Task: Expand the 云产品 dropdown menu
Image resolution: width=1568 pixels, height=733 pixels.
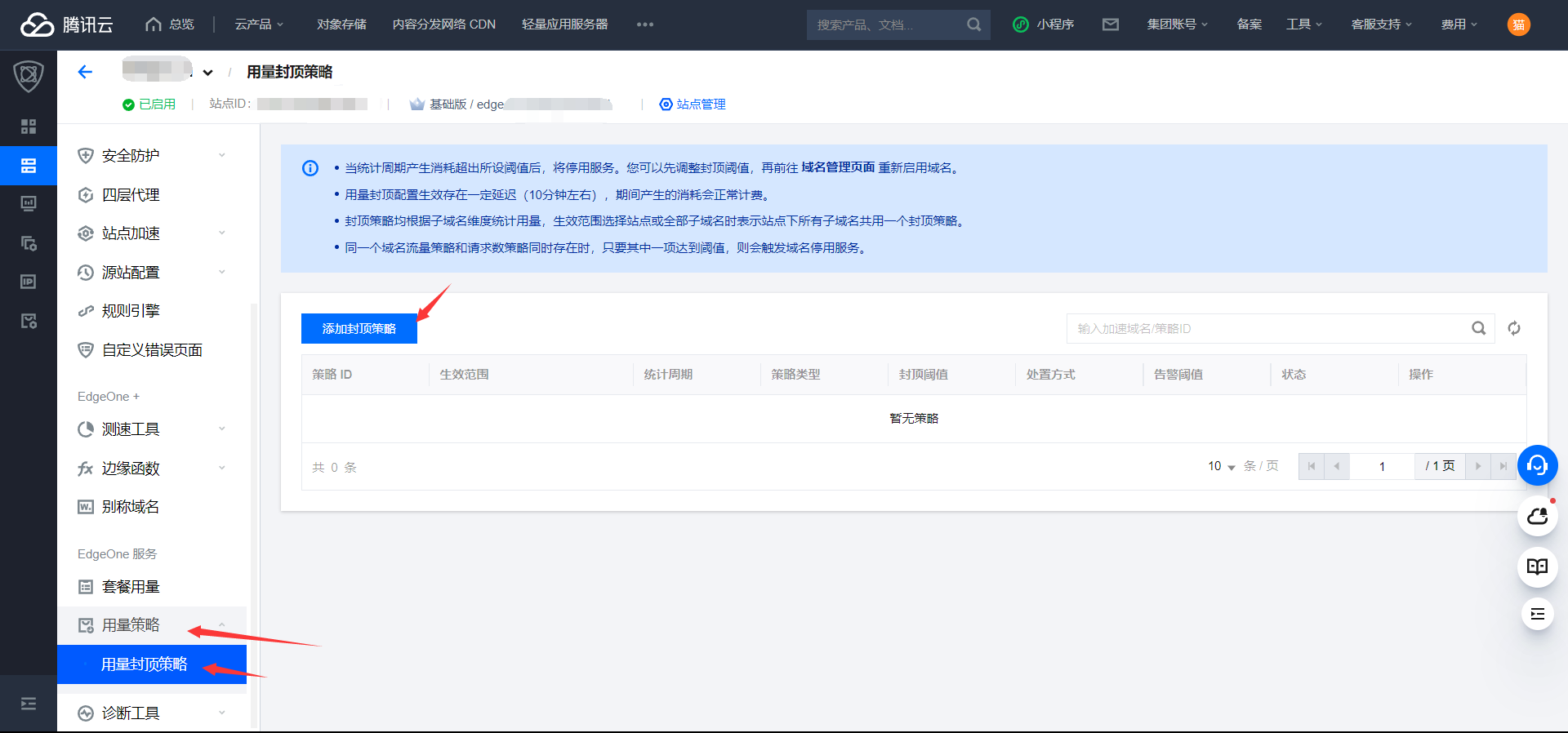Action: (x=259, y=24)
